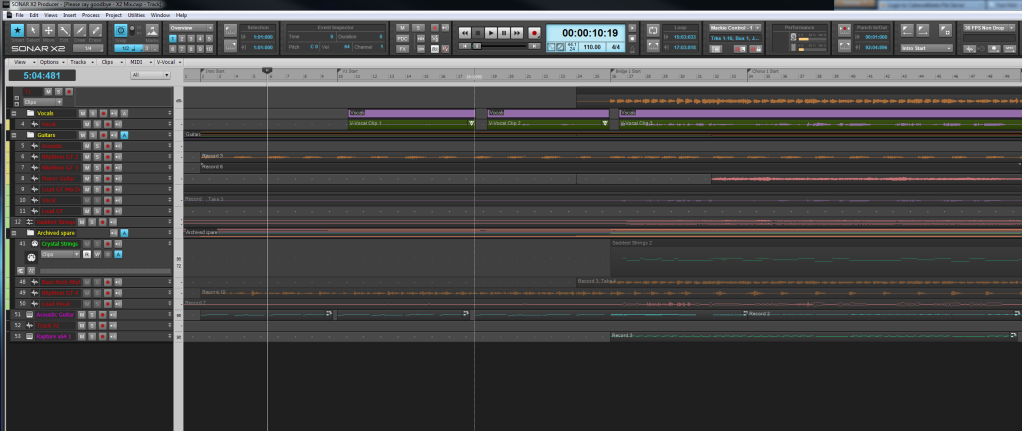Open the Process menu
Screen dimensions: 1022x431
click(90, 16)
